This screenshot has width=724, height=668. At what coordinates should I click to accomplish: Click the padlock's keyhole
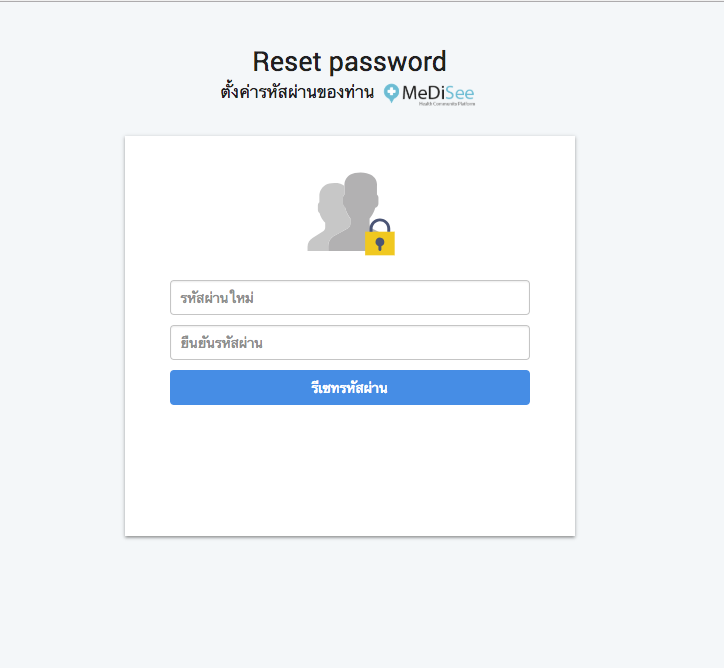pos(380,244)
